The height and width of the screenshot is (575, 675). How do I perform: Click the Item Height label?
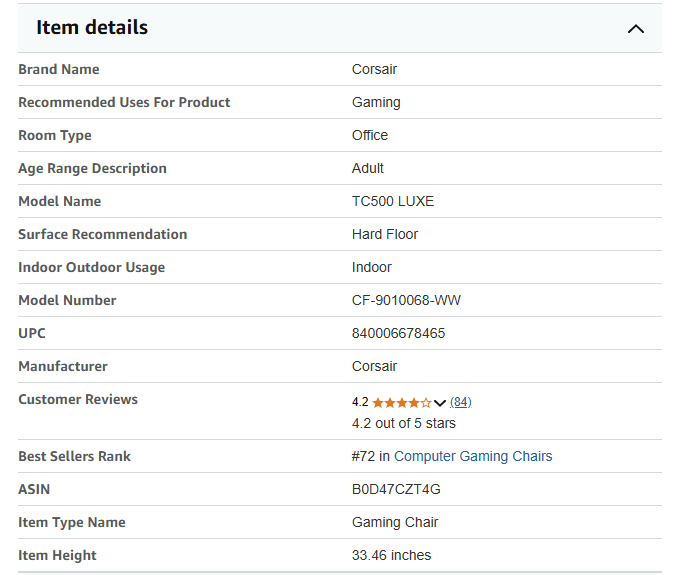point(57,556)
